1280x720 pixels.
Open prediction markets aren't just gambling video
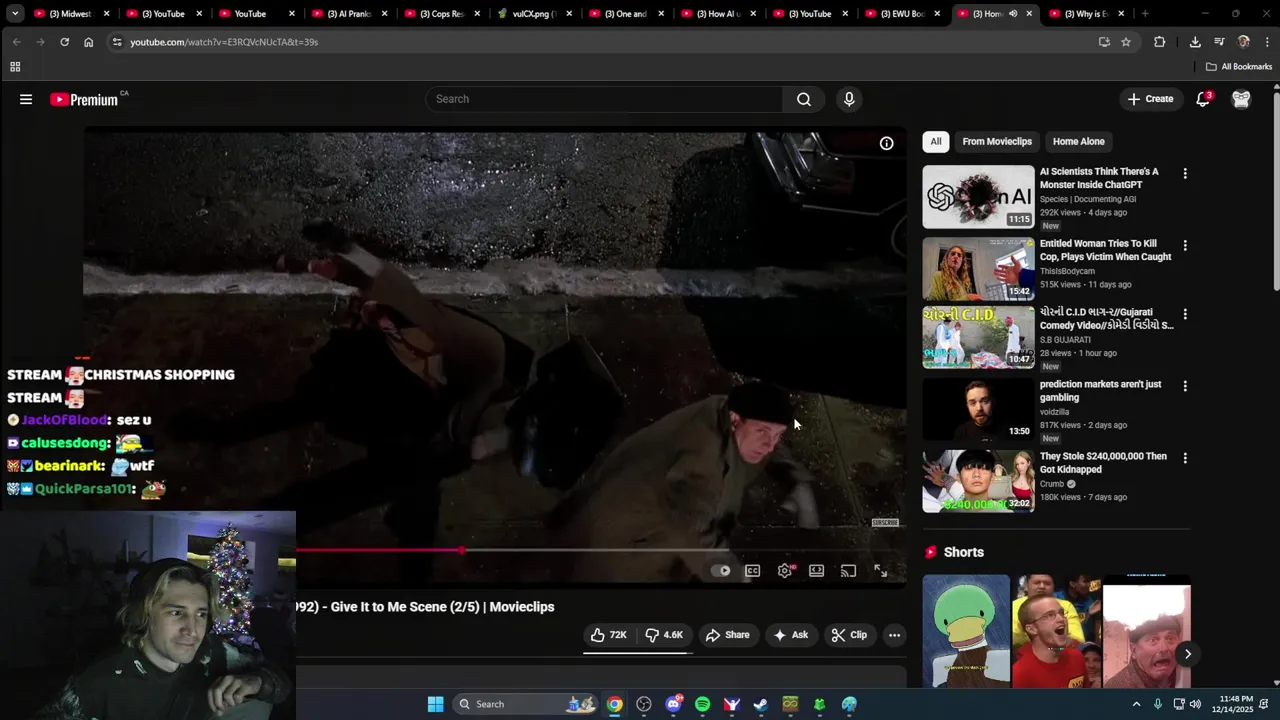coord(1100,391)
